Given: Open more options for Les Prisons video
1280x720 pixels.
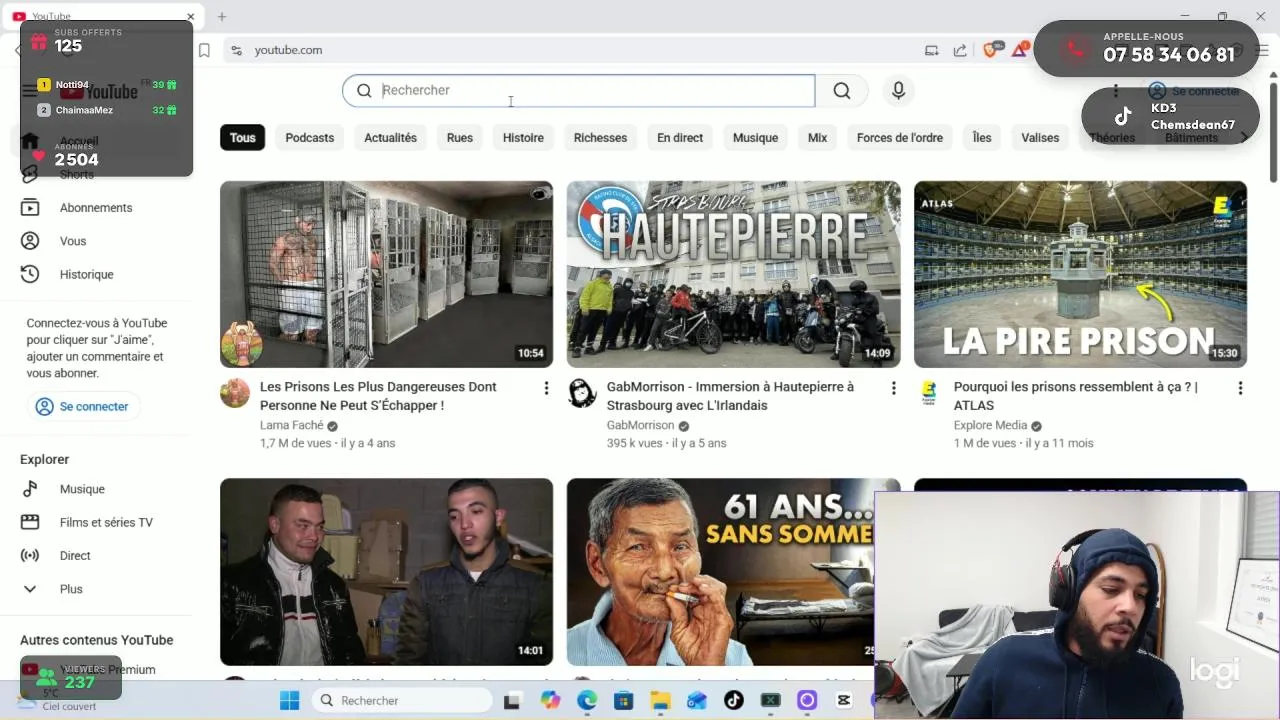Looking at the screenshot, I should [x=546, y=388].
